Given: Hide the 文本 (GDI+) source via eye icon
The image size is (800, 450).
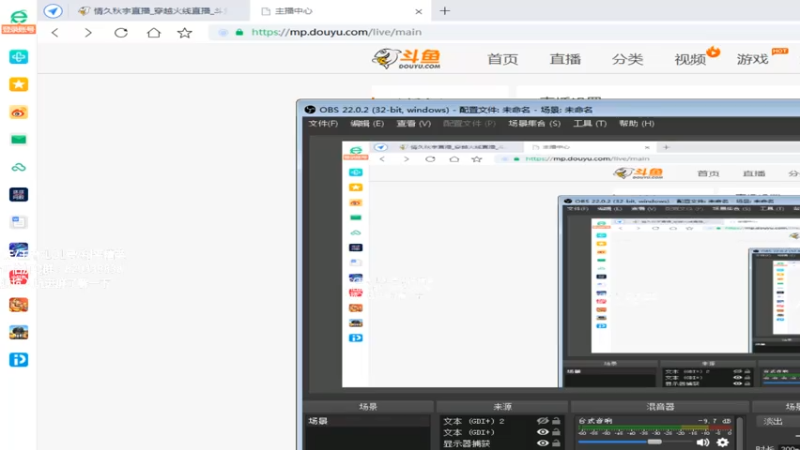Looking at the screenshot, I should 542,432.
